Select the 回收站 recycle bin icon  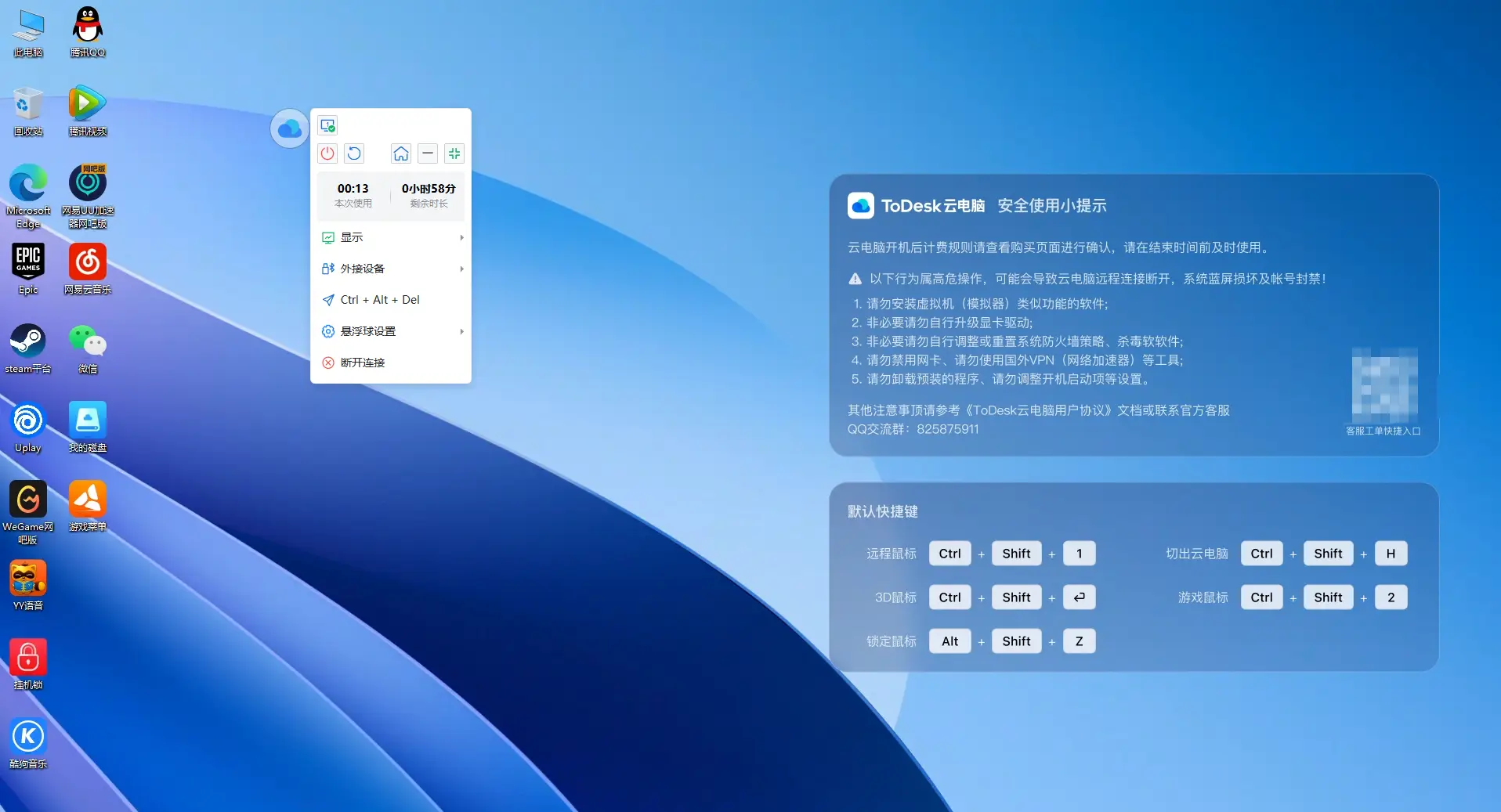pos(28,112)
